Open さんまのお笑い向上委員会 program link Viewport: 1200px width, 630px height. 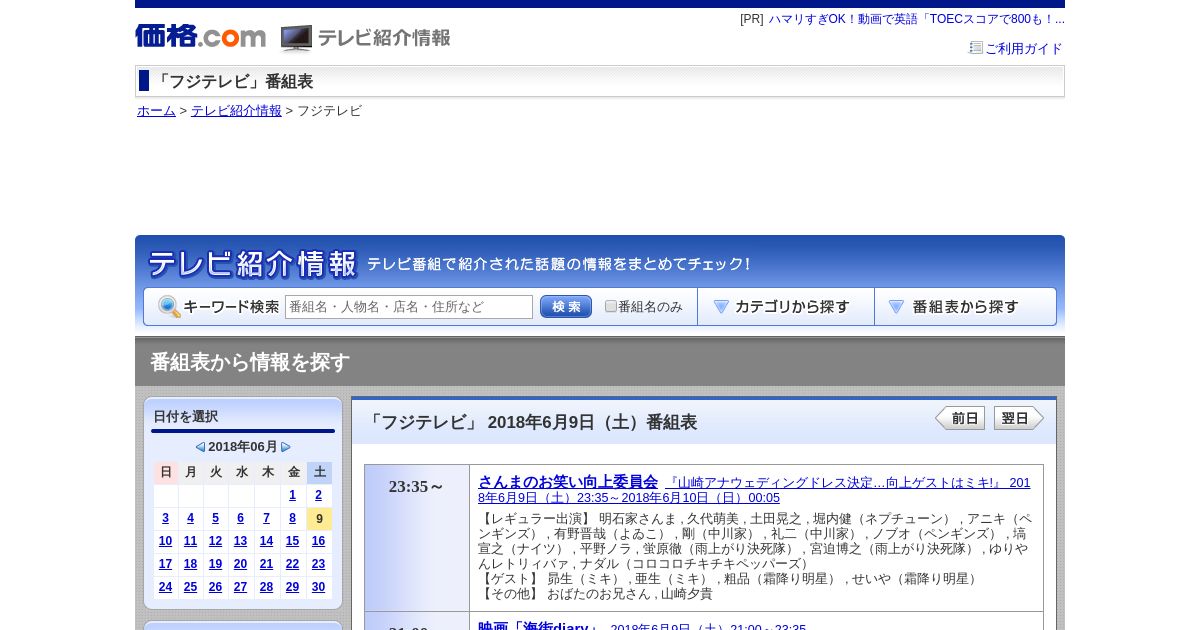568,482
